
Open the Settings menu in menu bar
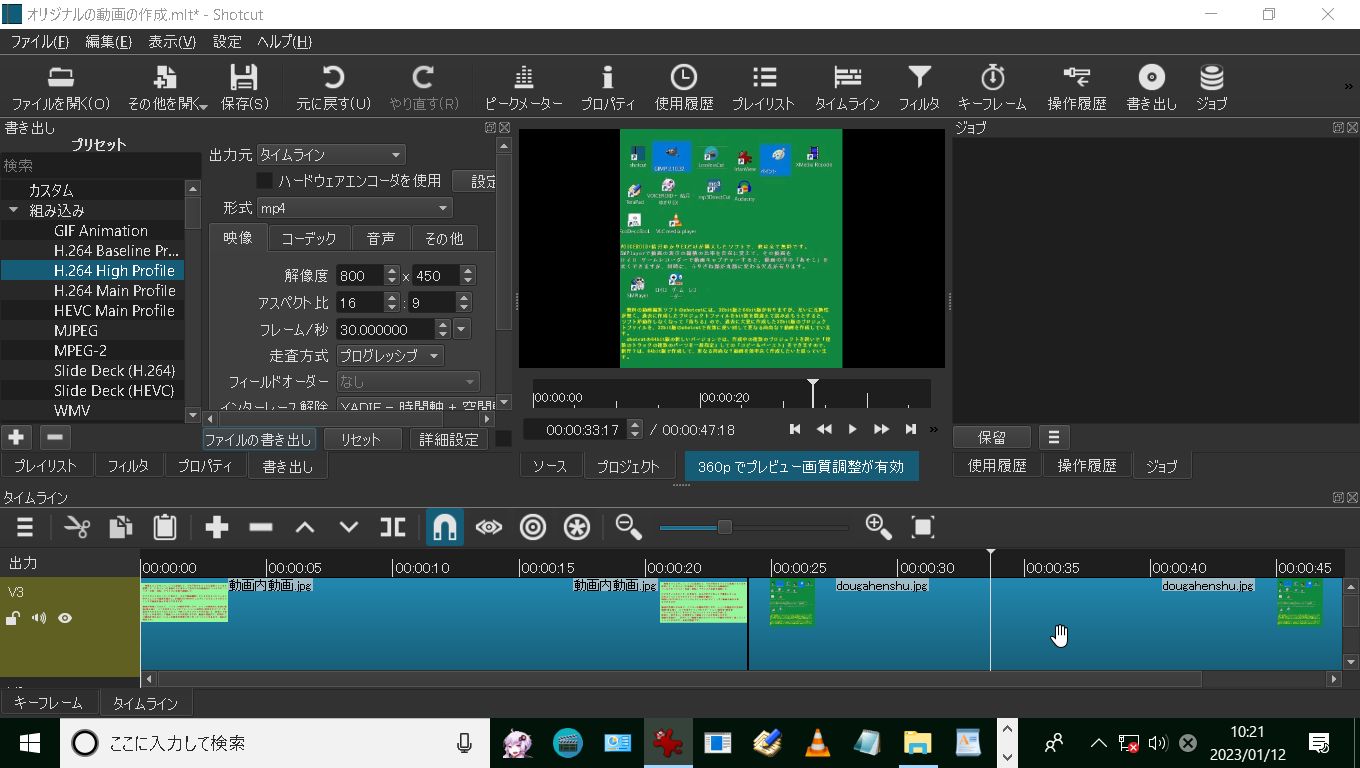(227, 42)
